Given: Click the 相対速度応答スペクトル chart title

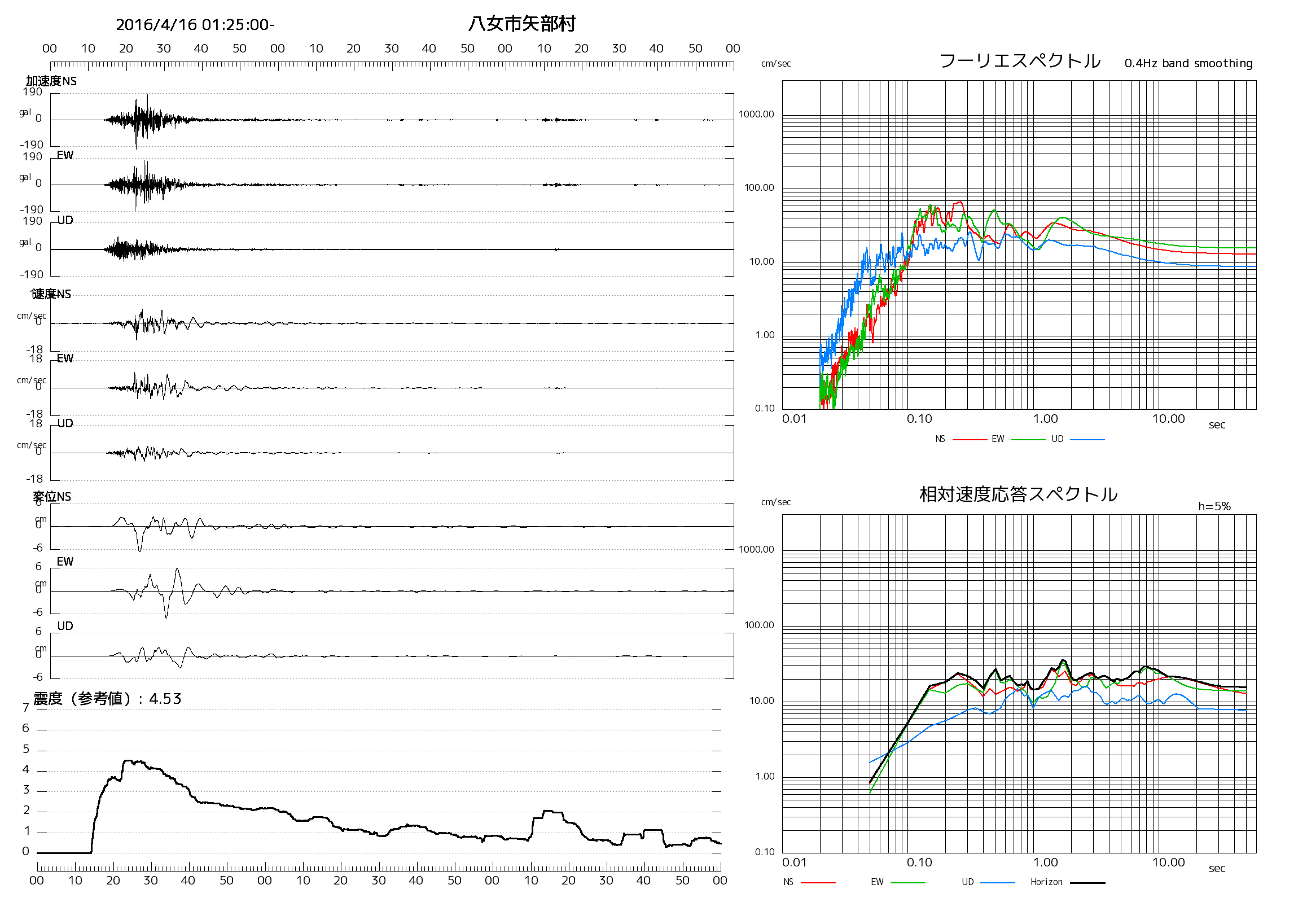Looking at the screenshot, I should (1019, 494).
